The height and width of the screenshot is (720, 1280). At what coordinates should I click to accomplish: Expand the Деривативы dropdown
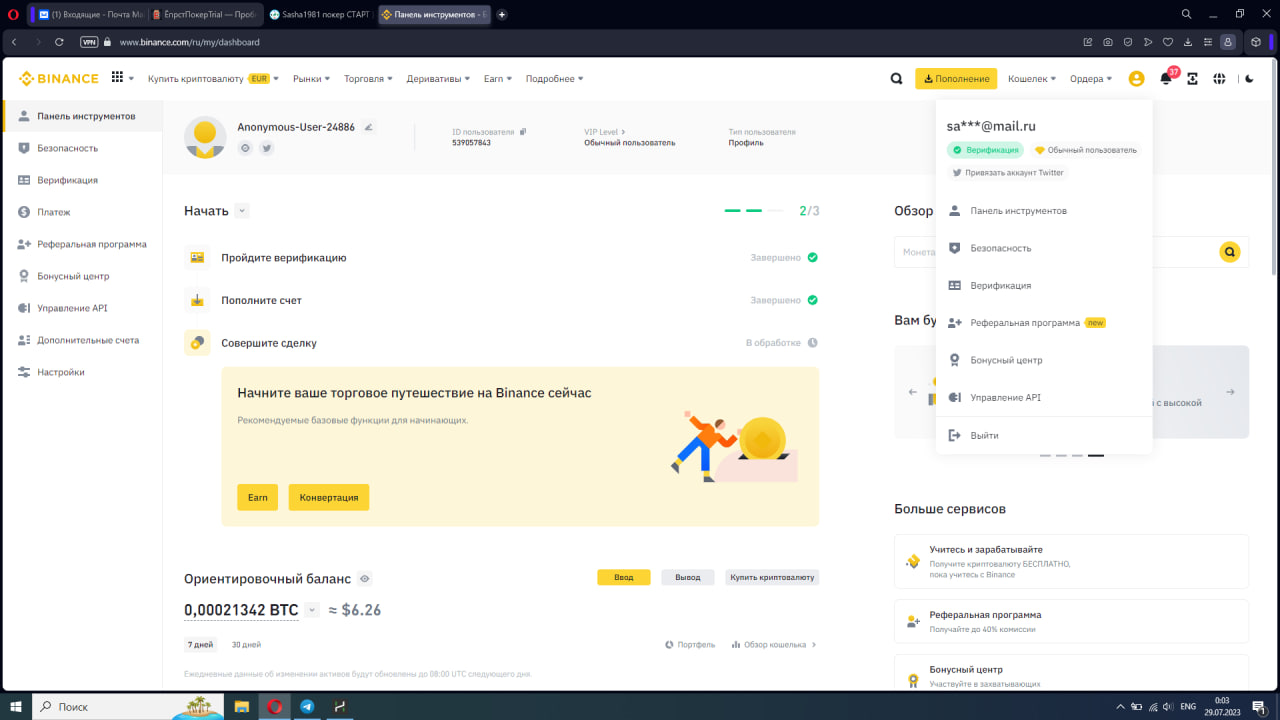[438, 79]
